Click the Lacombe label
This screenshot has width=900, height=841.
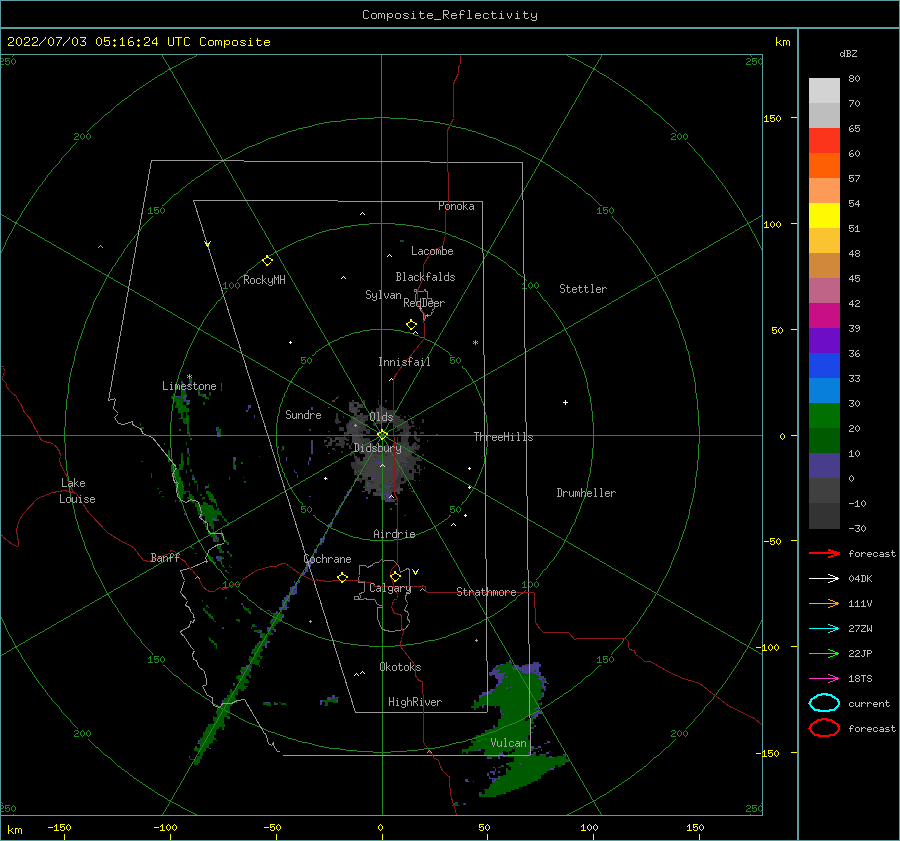[432, 251]
